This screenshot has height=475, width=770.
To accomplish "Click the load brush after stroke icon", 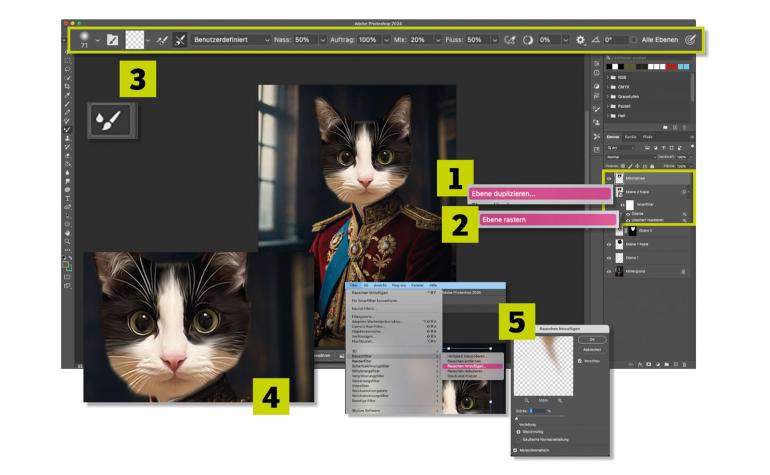I will pyautogui.click(x=160, y=40).
